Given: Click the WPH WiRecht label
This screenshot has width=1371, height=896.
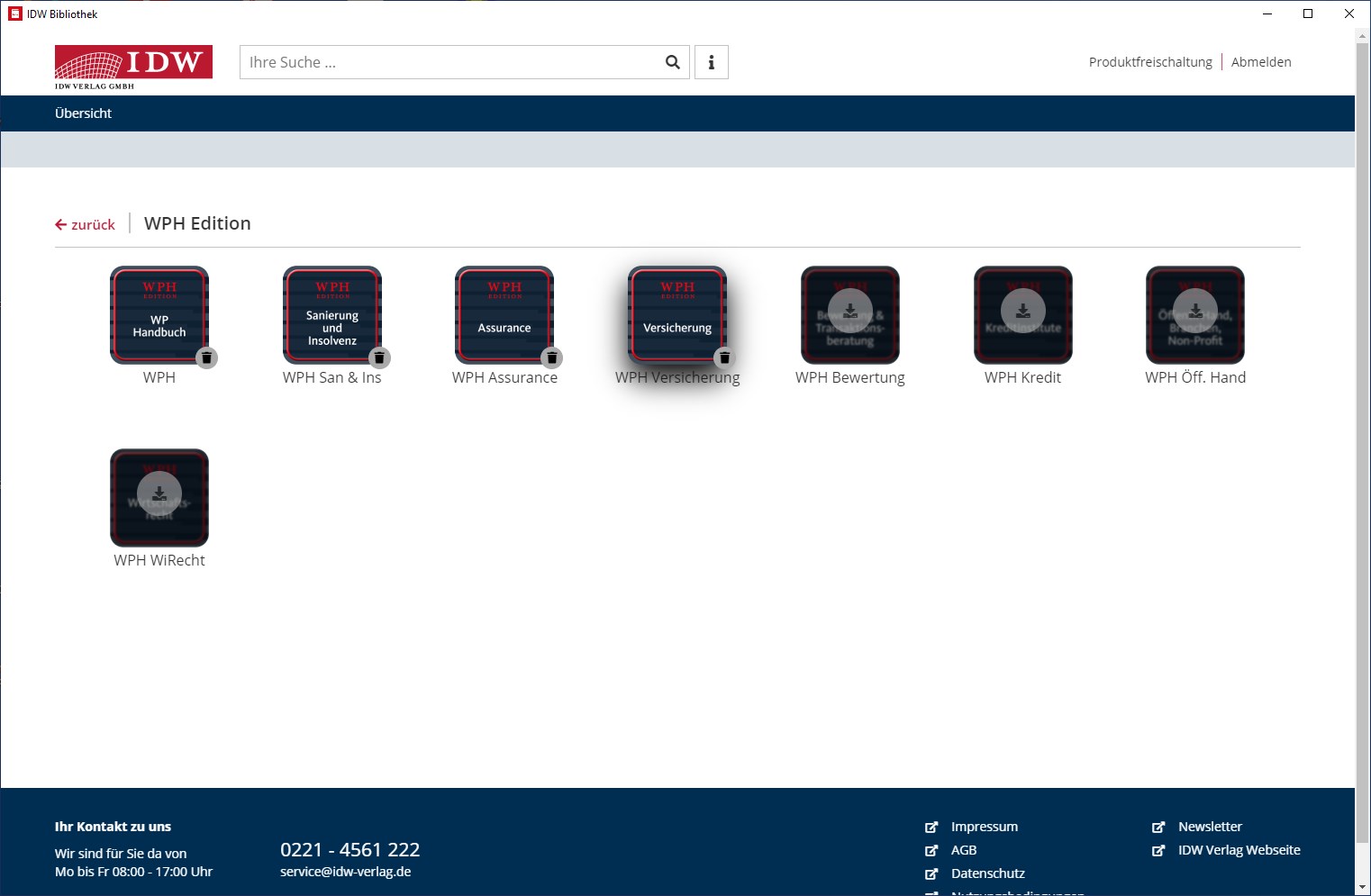Looking at the screenshot, I should tap(159, 560).
